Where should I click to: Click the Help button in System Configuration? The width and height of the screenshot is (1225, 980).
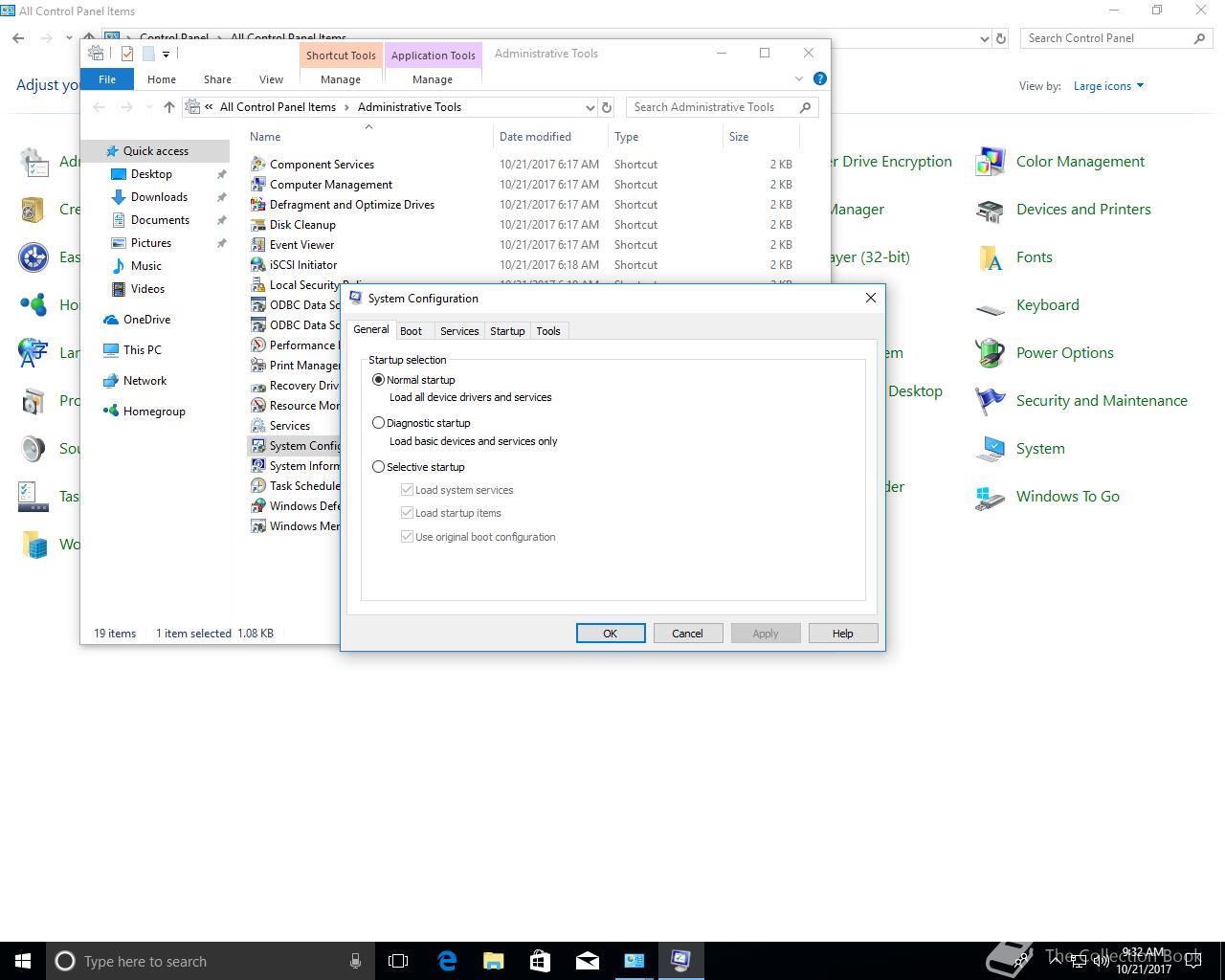pos(843,634)
